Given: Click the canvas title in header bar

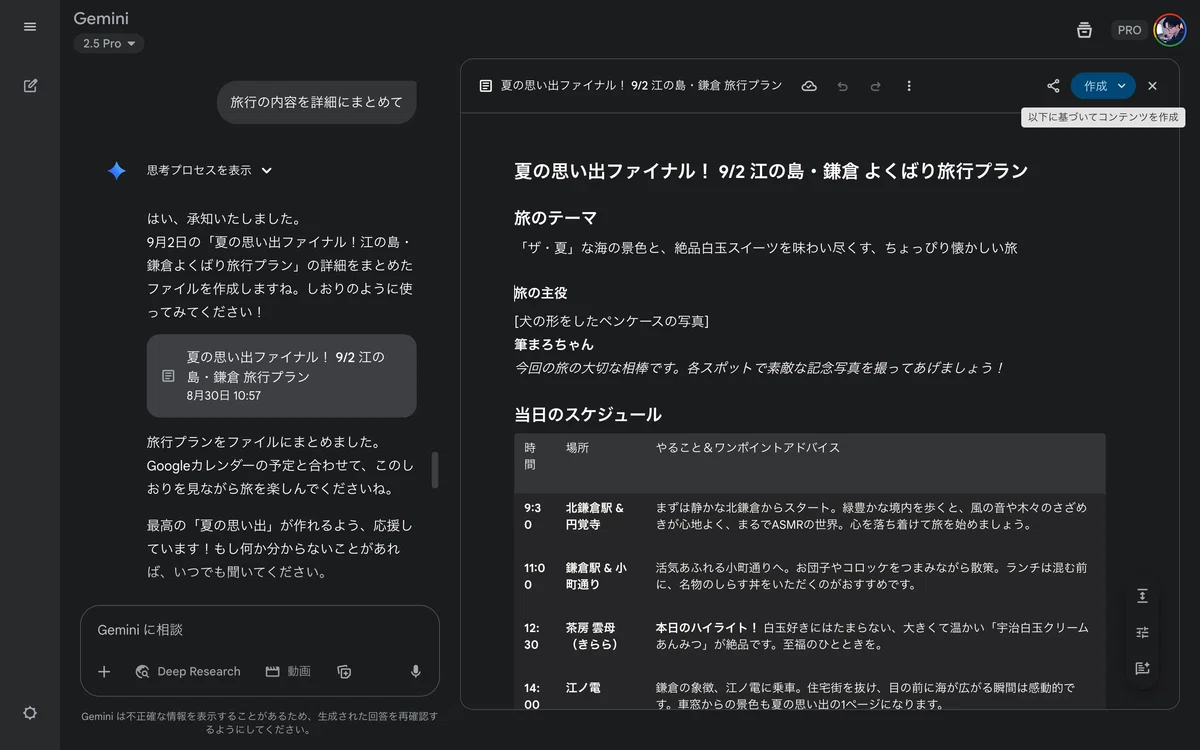Looking at the screenshot, I should [x=641, y=86].
